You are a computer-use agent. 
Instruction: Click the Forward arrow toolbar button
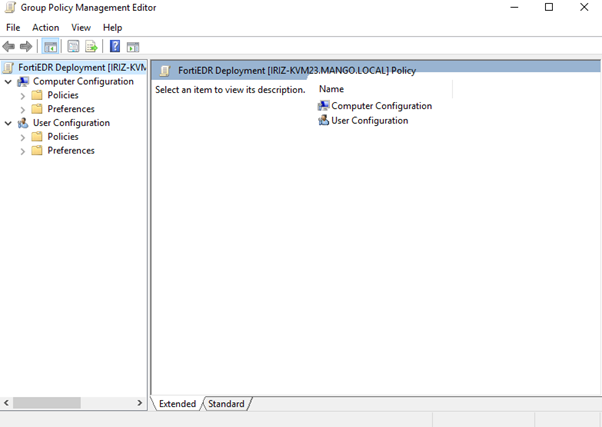coord(26,46)
